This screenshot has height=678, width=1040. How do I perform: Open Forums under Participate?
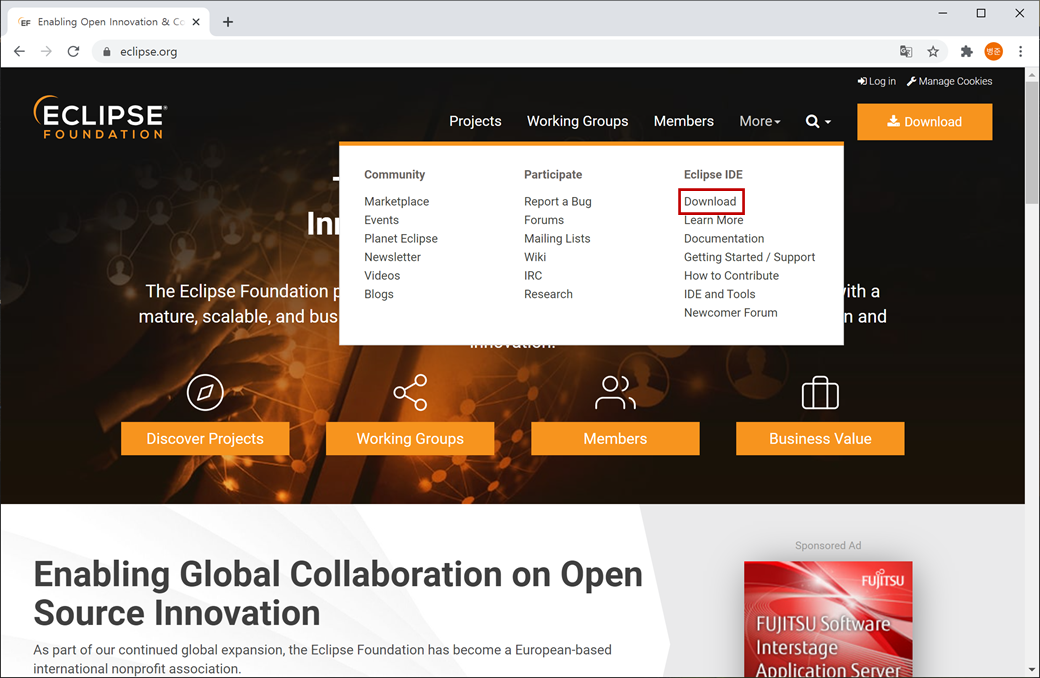click(x=544, y=220)
